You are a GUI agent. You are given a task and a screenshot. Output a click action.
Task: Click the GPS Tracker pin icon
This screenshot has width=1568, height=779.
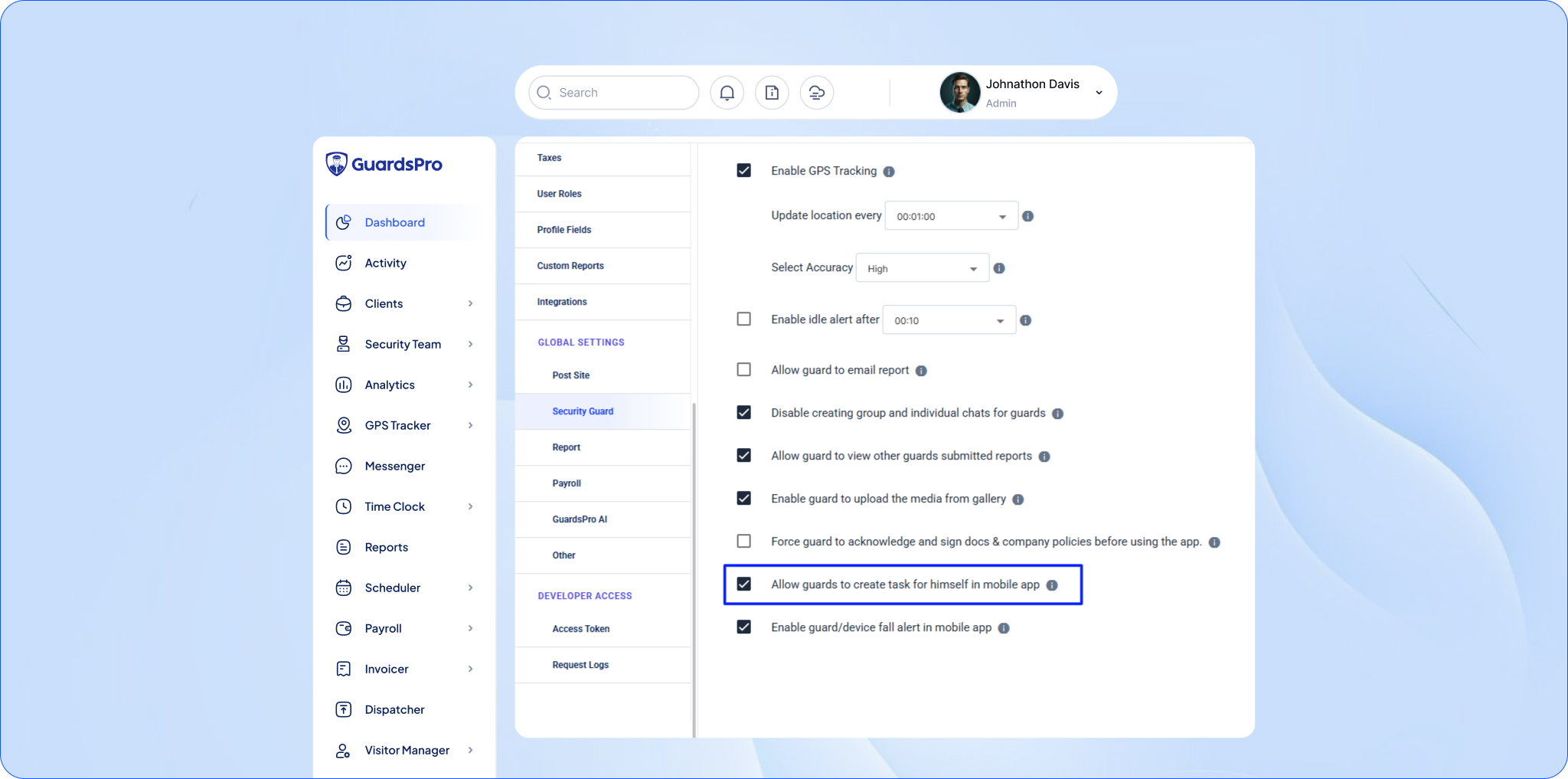click(344, 425)
